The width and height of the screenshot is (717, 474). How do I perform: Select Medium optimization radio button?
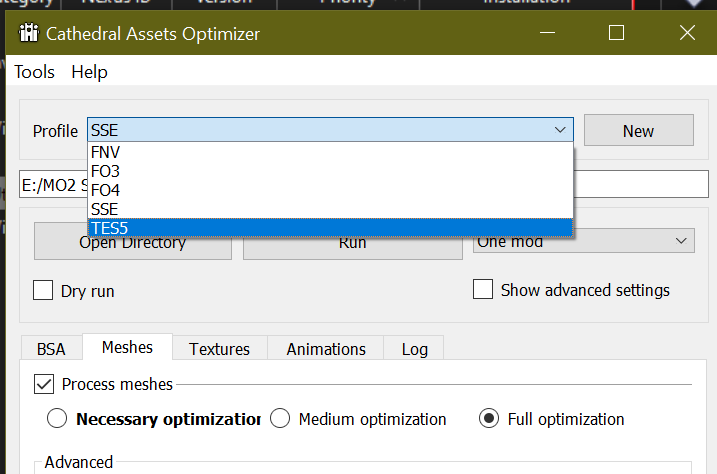(280, 418)
